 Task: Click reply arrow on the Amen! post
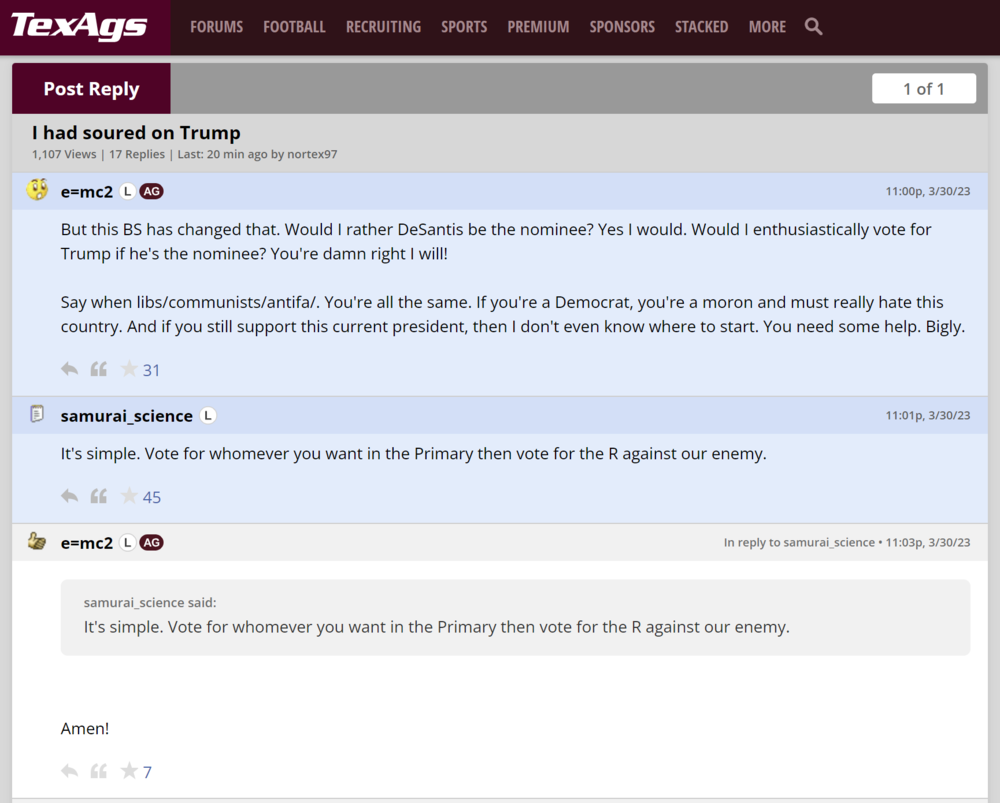click(69, 771)
